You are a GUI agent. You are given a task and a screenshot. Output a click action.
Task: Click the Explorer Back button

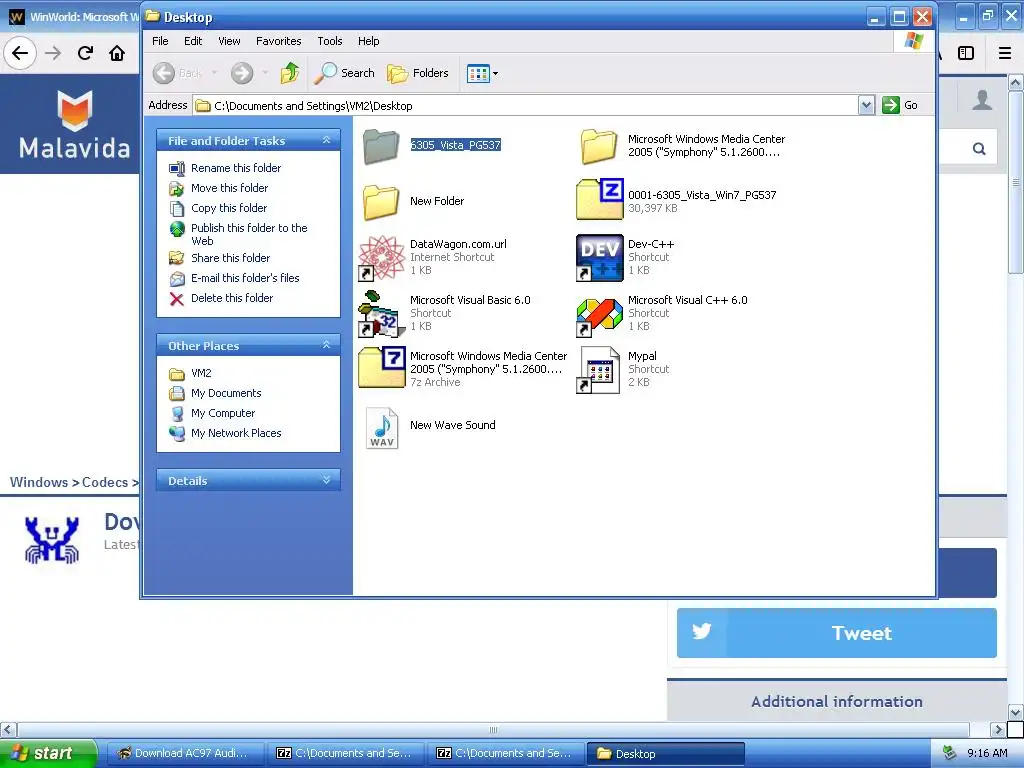click(178, 73)
